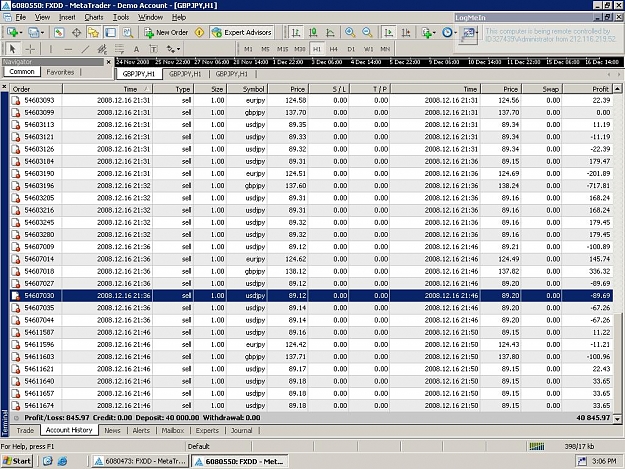This screenshot has width=625, height=469.
Task: Select the trendline tool
Action: tap(85, 49)
